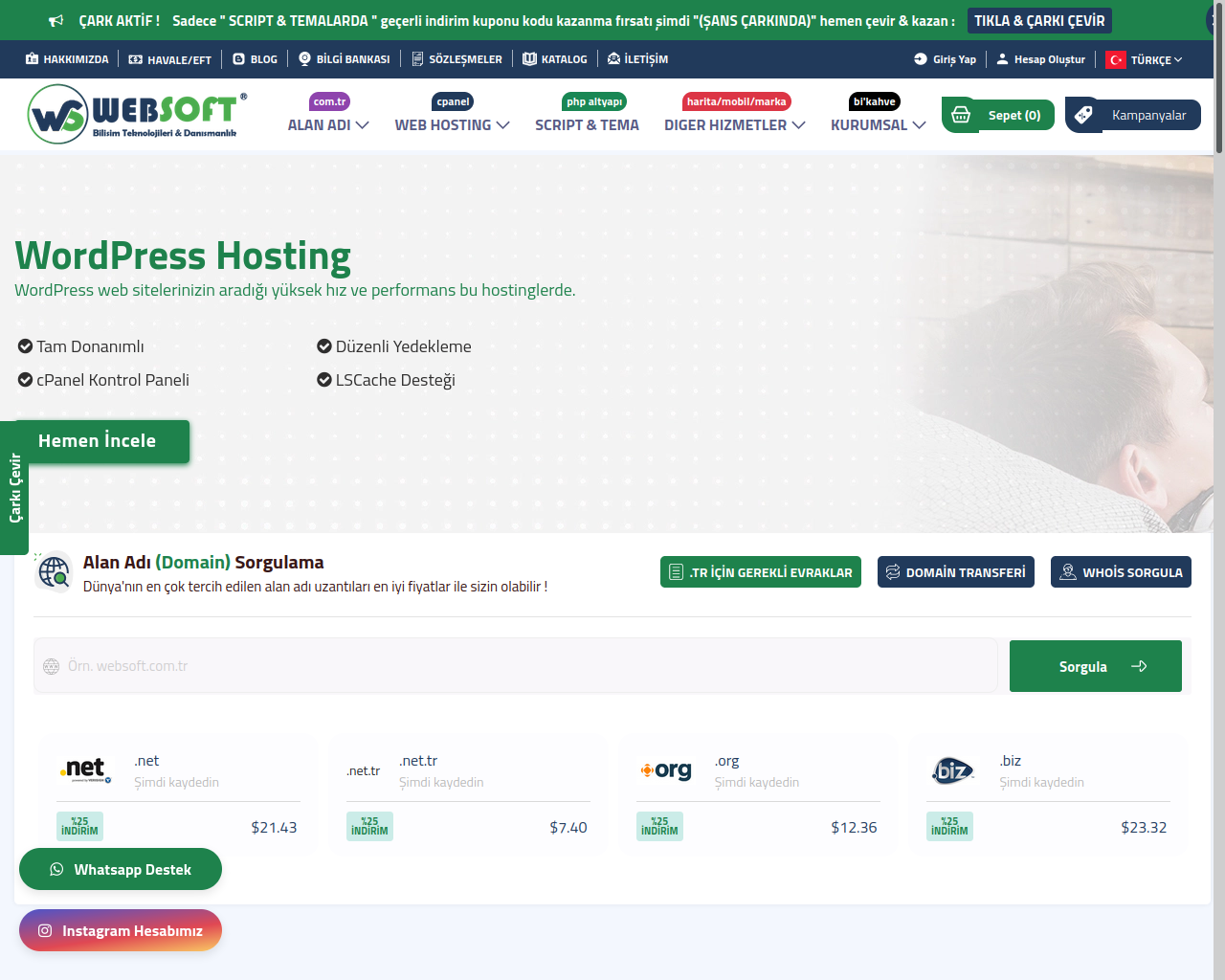Click the Websoft logo
This screenshot has width=1225, height=980.
tap(137, 114)
